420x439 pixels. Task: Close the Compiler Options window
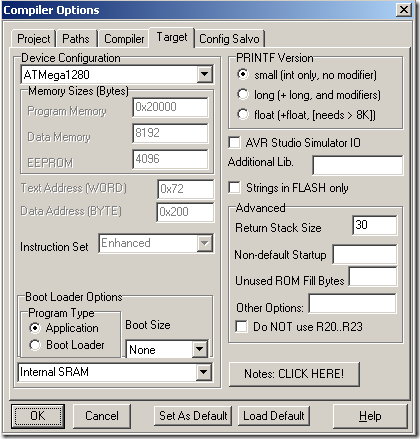pos(404,9)
